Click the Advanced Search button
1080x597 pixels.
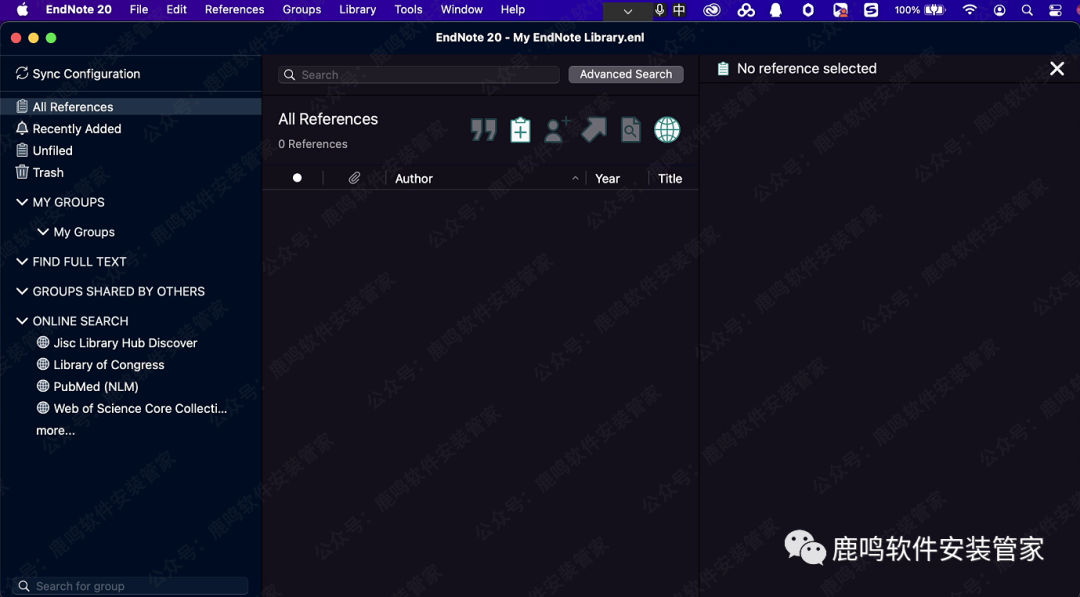[x=626, y=74]
